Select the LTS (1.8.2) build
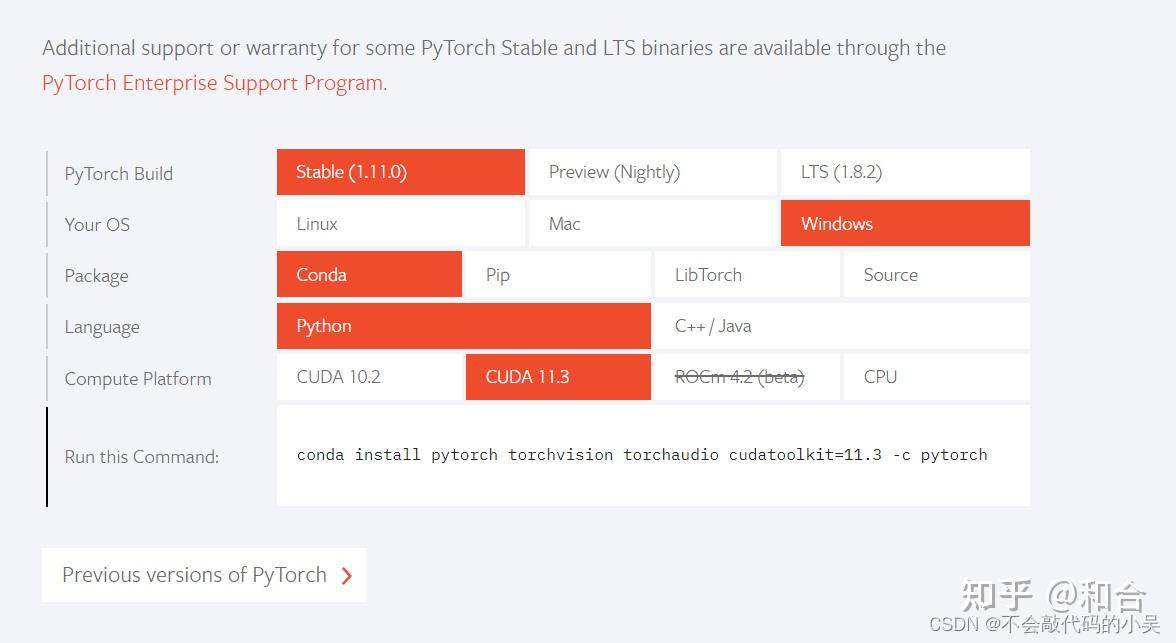The height and width of the screenshot is (643, 1176). click(904, 172)
